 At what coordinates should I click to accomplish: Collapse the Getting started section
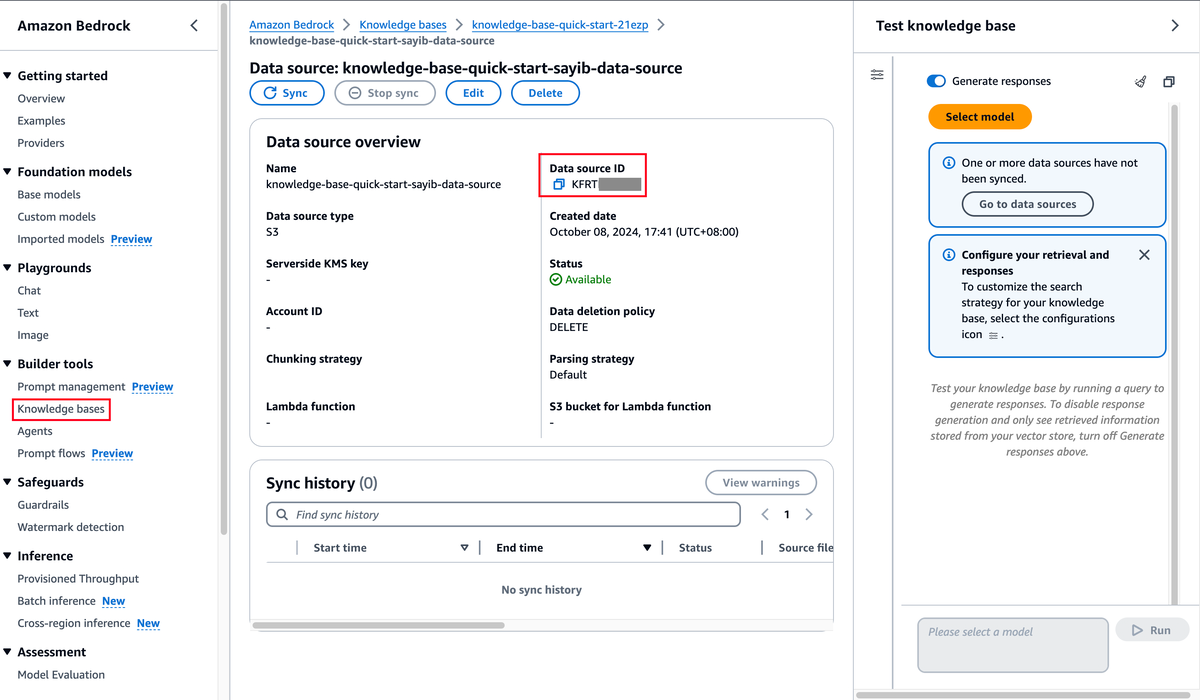click(x=8, y=76)
